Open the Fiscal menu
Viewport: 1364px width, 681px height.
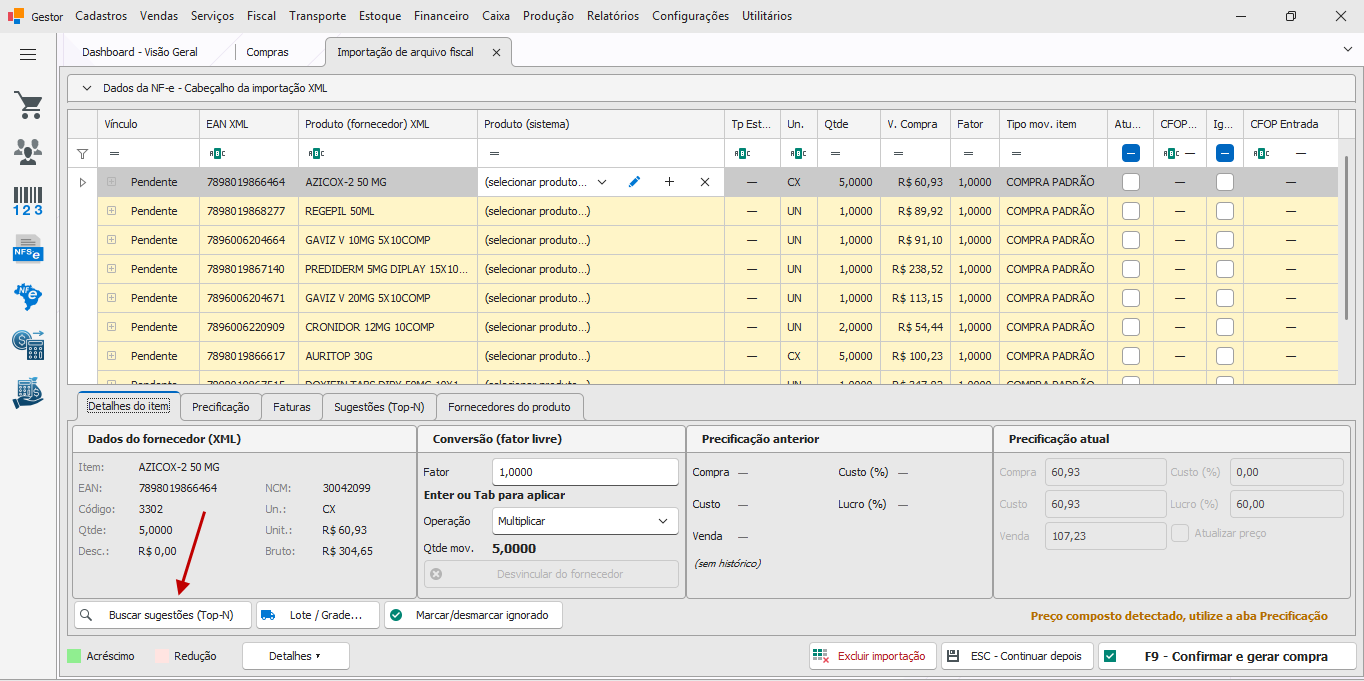[261, 16]
